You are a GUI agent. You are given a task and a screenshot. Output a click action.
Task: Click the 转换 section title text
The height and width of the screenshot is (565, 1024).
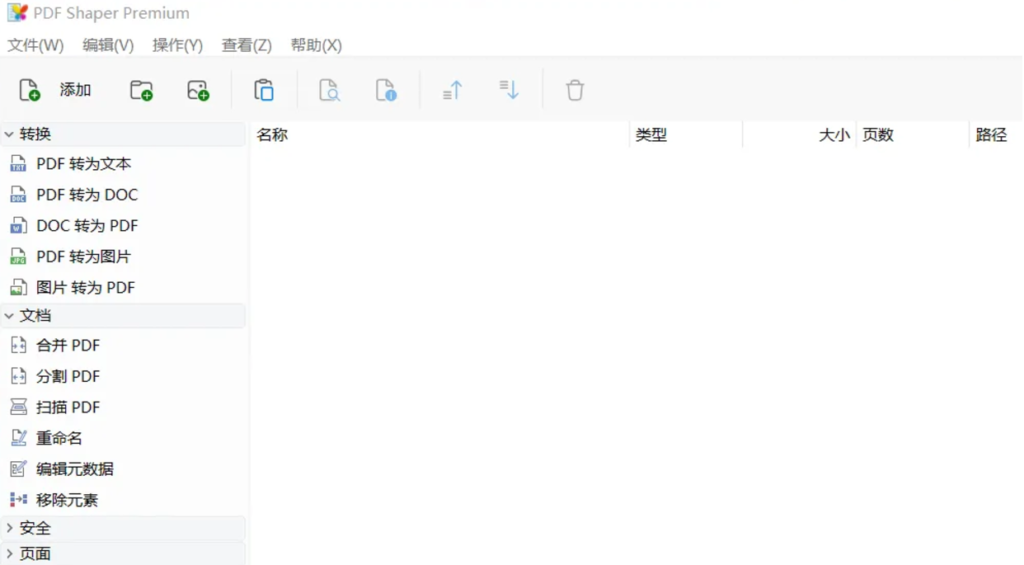point(35,134)
